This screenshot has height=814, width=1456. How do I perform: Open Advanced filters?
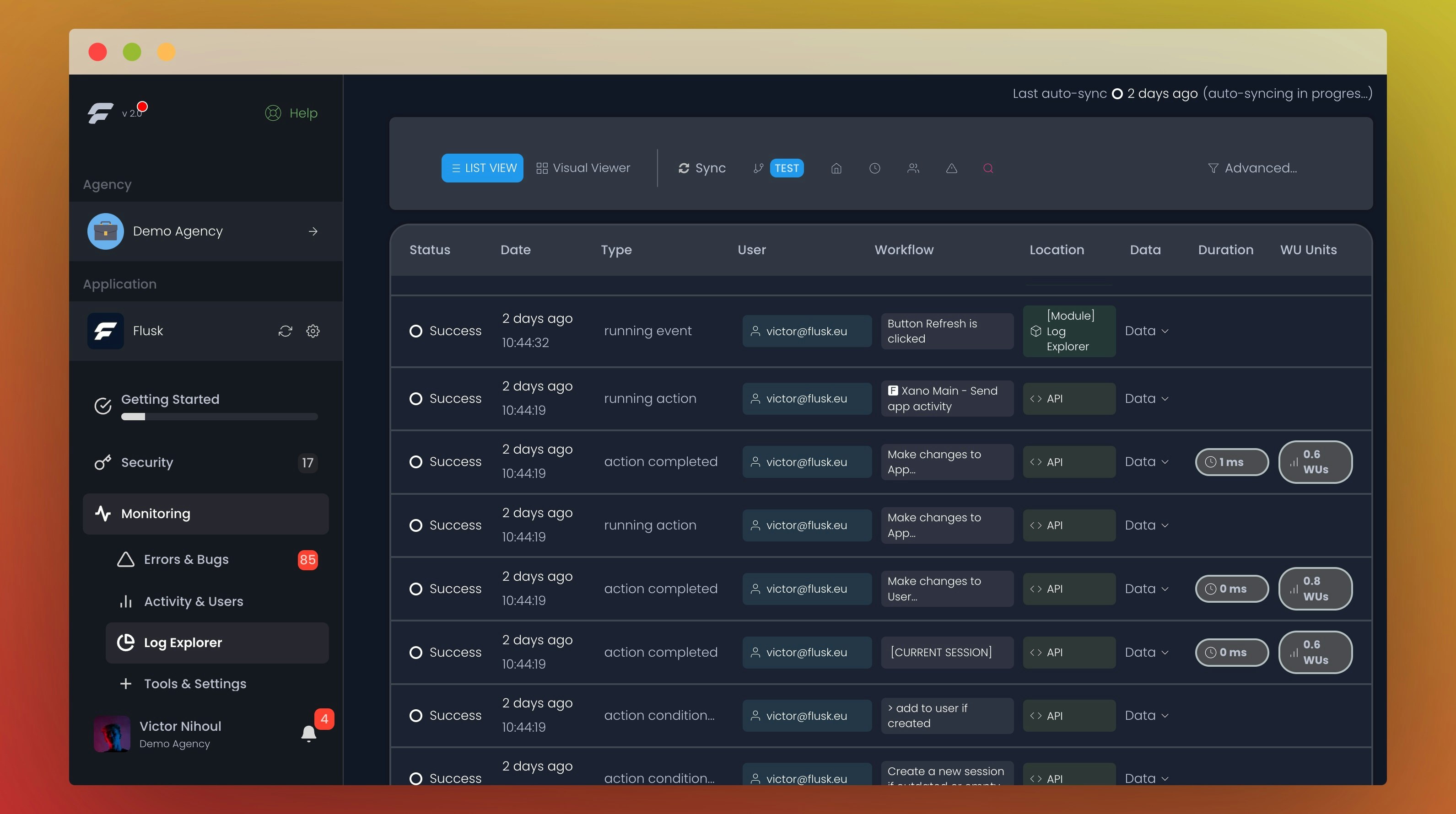pyautogui.click(x=1252, y=168)
